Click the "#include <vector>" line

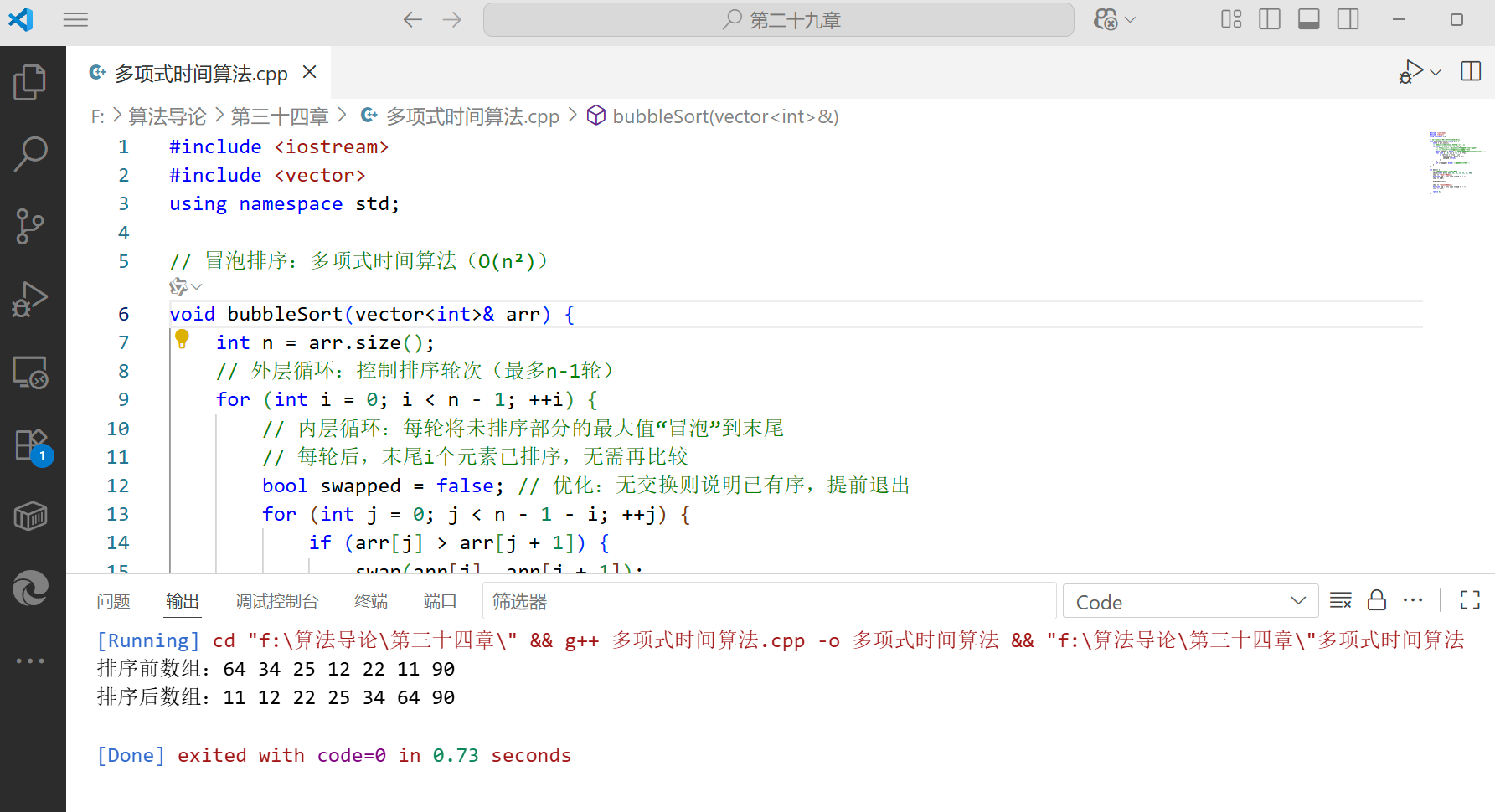click(267, 176)
